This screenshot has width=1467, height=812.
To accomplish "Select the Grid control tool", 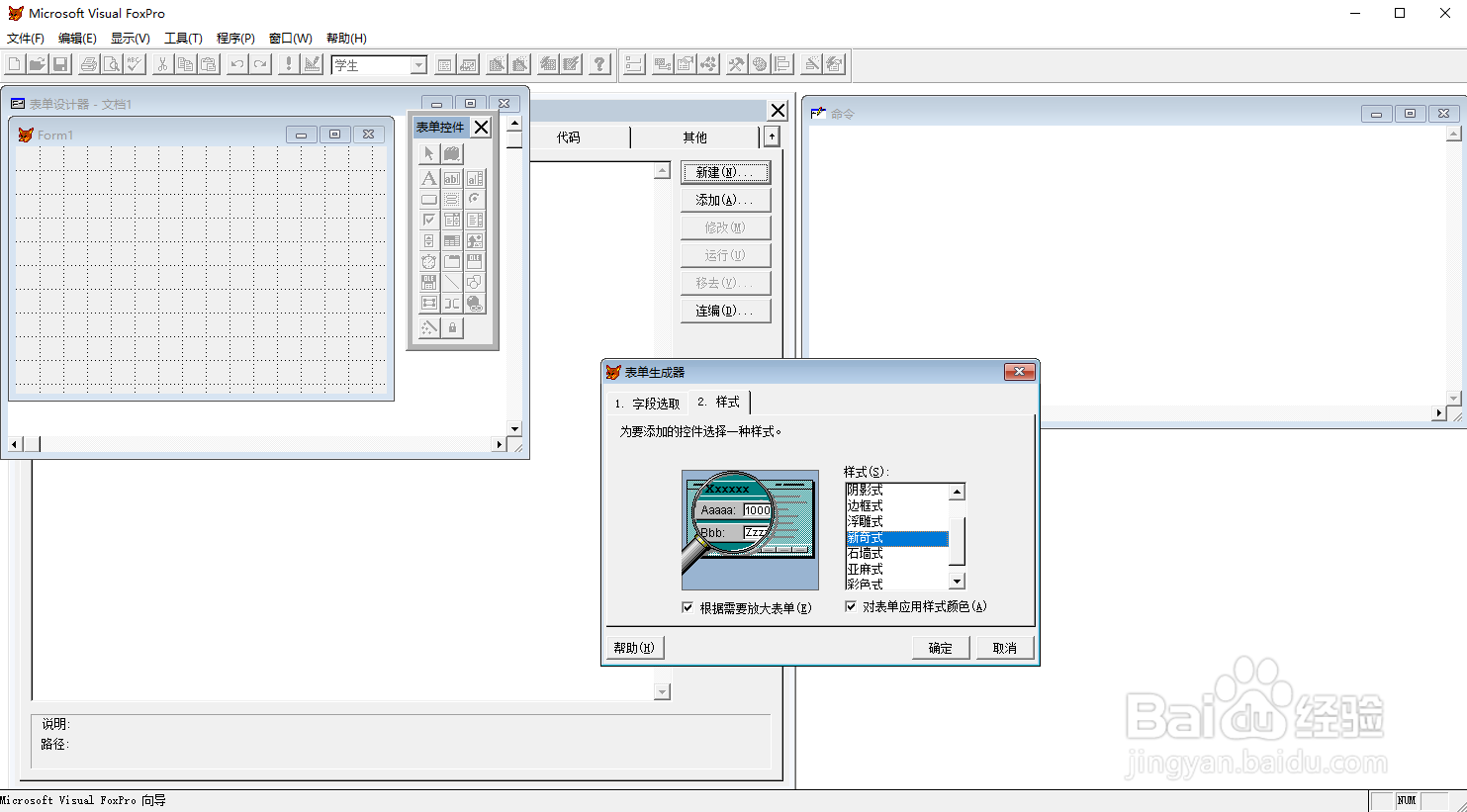I will [452, 240].
